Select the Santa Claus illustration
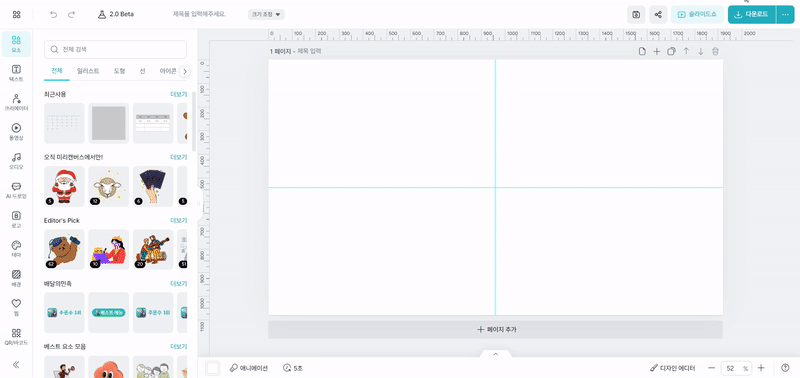The height and width of the screenshot is (378, 800). click(x=64, y=186)
